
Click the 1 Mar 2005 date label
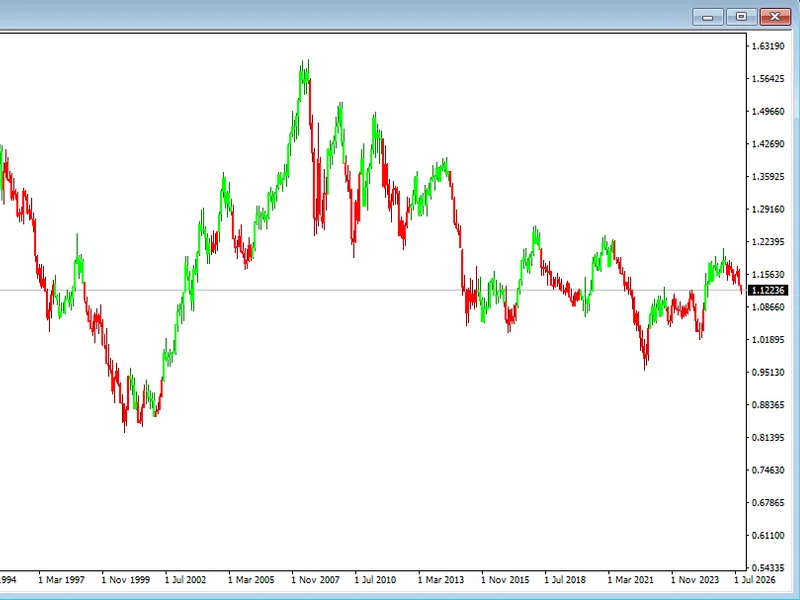251,580
